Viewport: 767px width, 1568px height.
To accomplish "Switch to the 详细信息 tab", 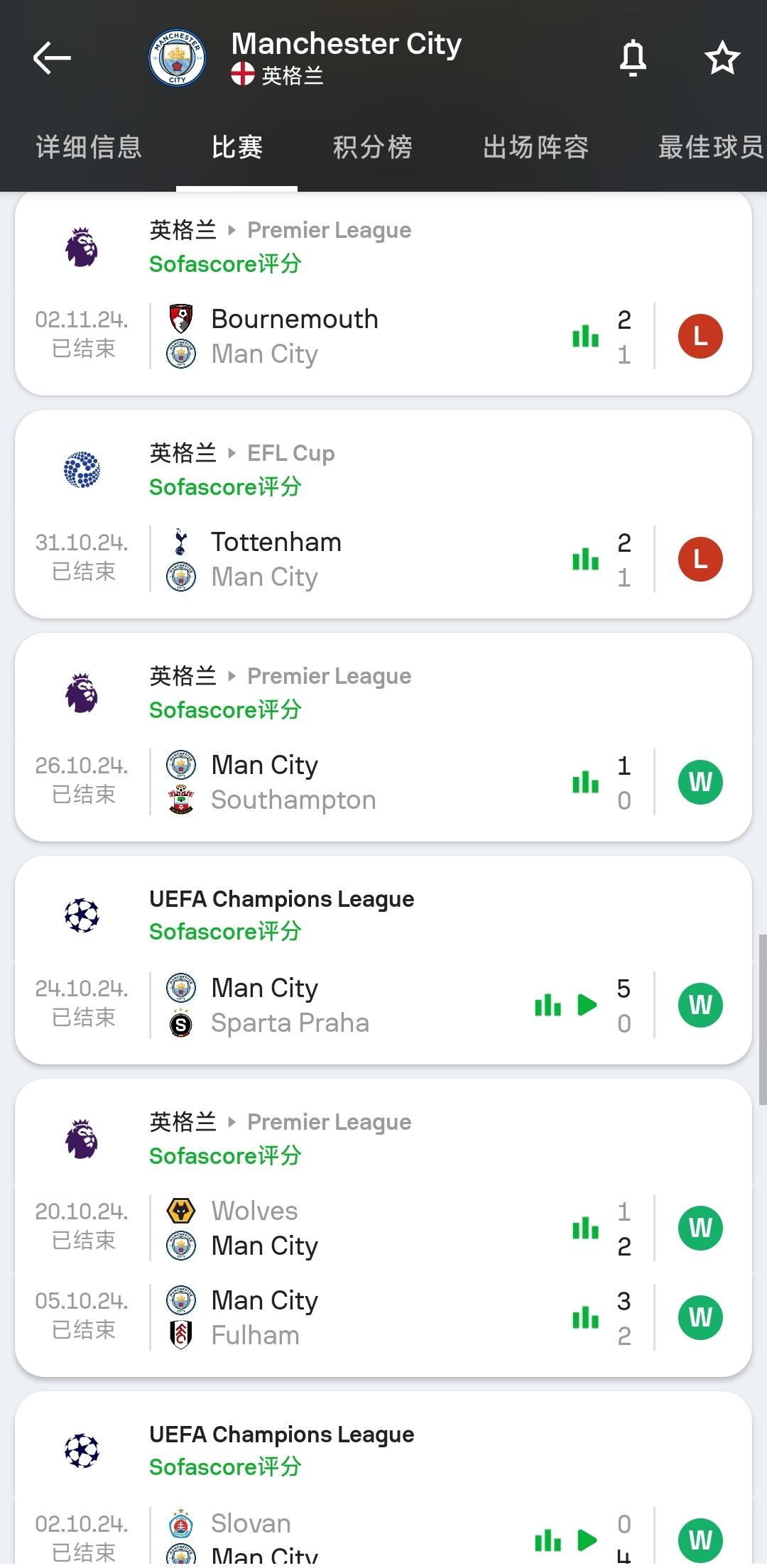I will tap(89, 148).
